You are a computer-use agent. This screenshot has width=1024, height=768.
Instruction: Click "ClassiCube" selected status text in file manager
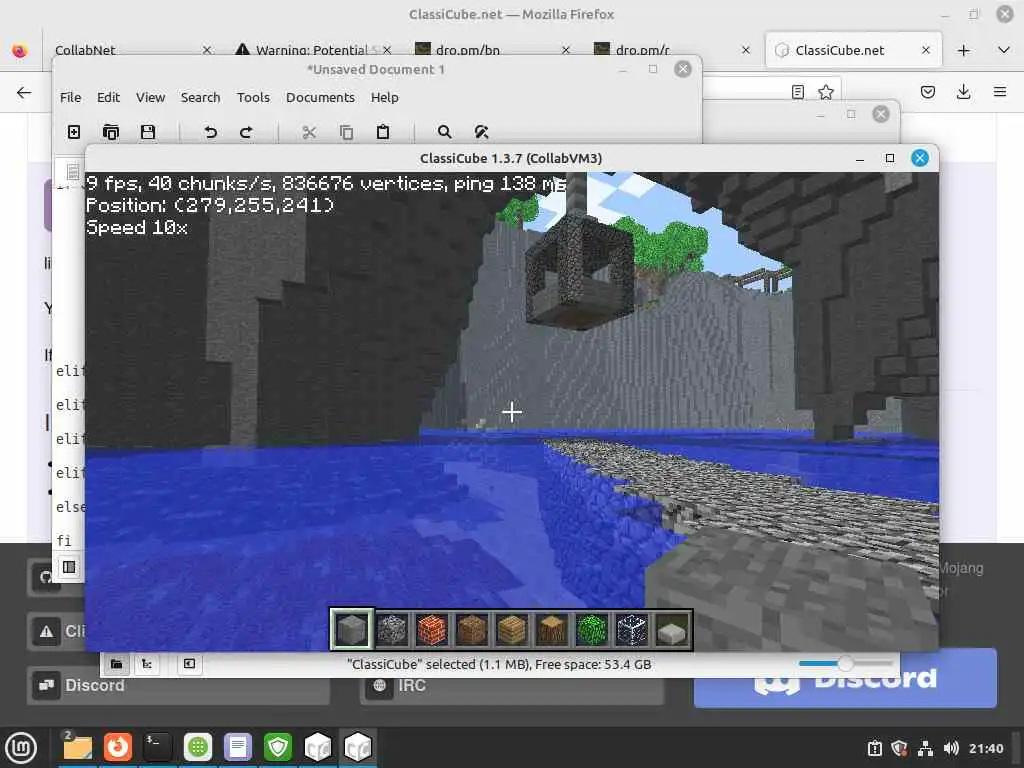point(499,664)
